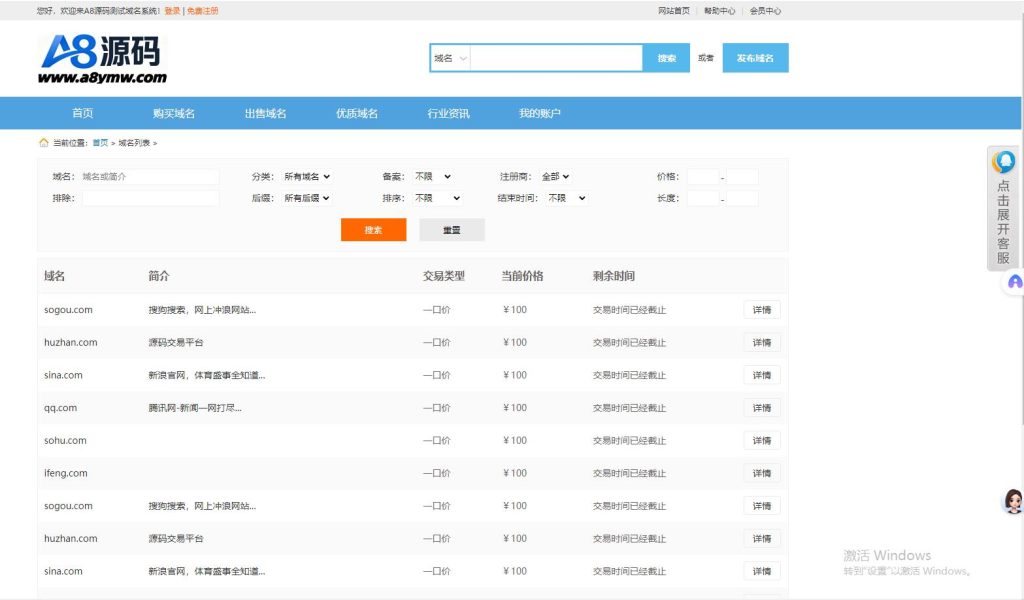Go to 首页 in navigation bar
The height and width of the screenshot is (600, 1024).
point(82,113)
